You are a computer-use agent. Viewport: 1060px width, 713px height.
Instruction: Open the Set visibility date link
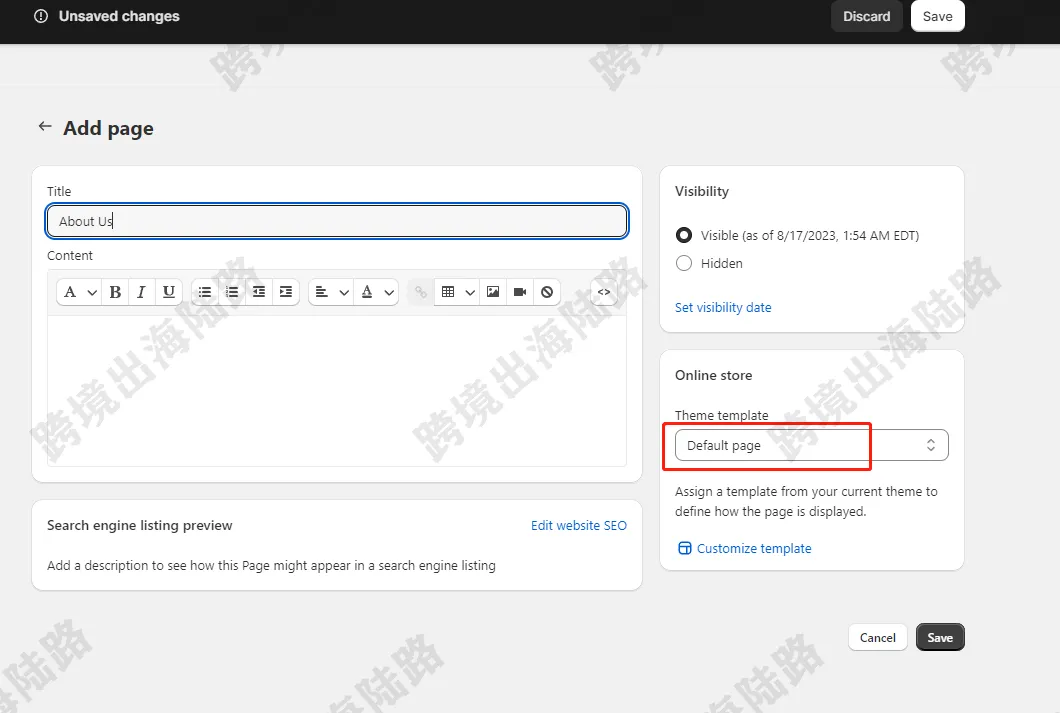(723, 308)
